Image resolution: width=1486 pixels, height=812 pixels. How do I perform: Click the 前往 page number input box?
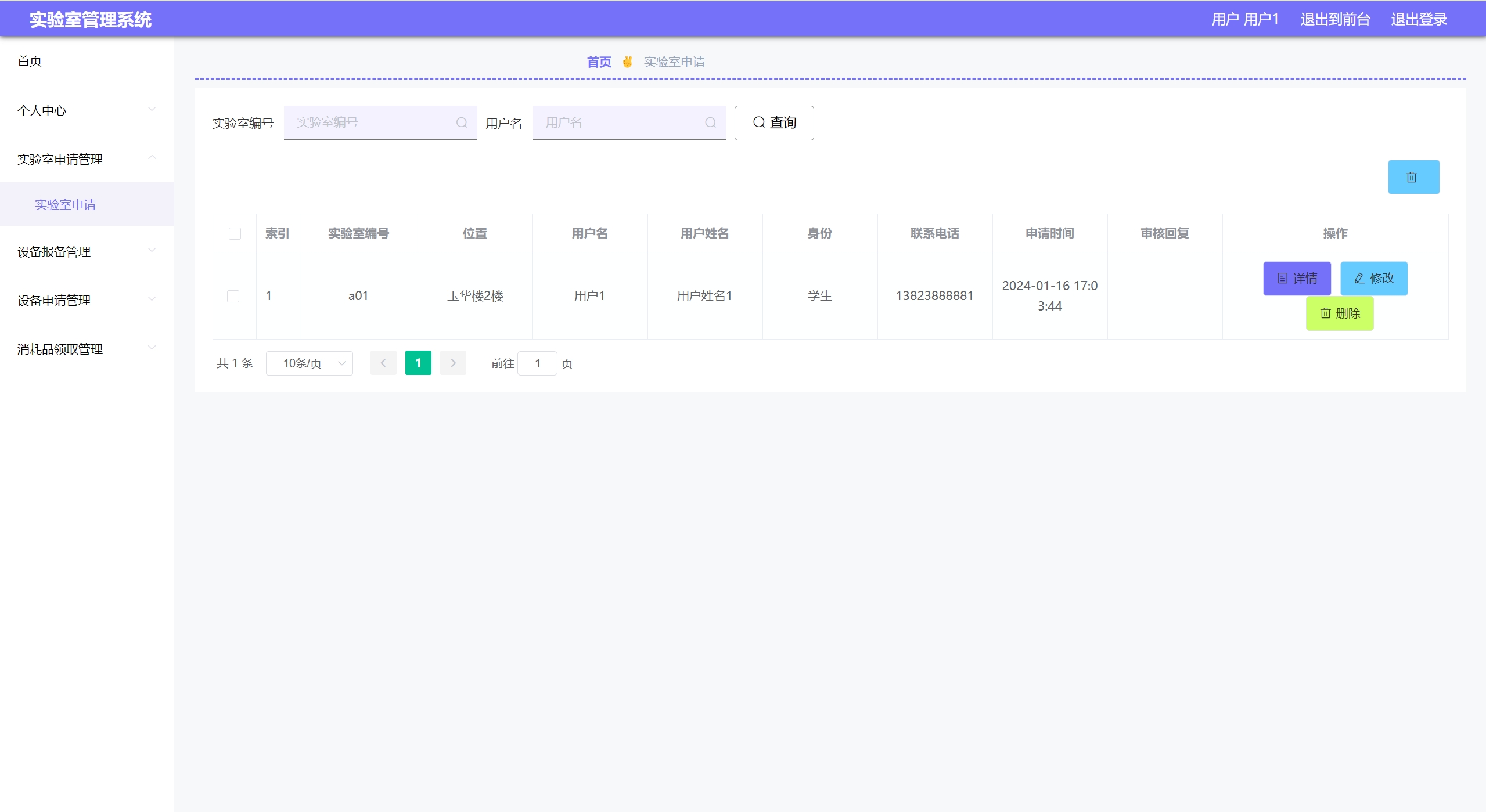(537, 363)
